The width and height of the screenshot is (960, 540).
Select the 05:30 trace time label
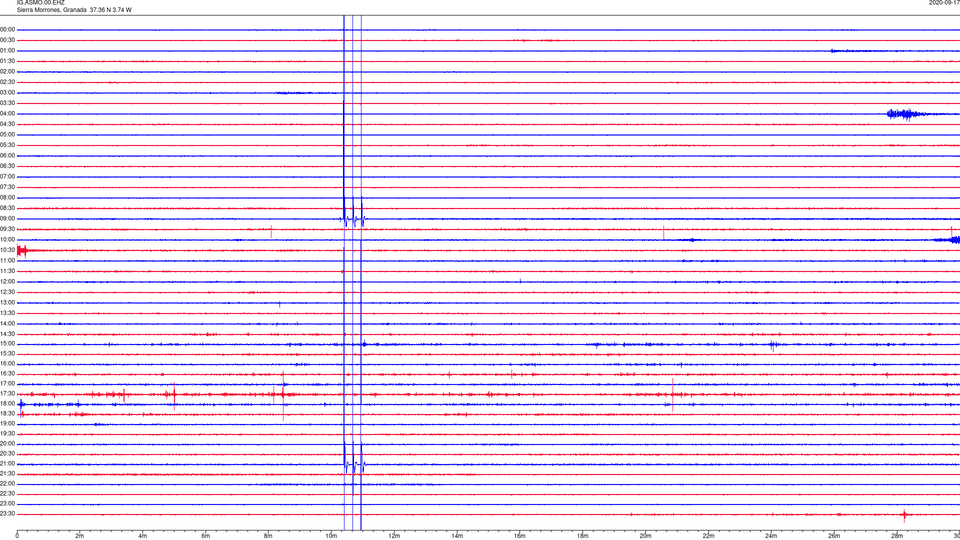coord(7,145)
